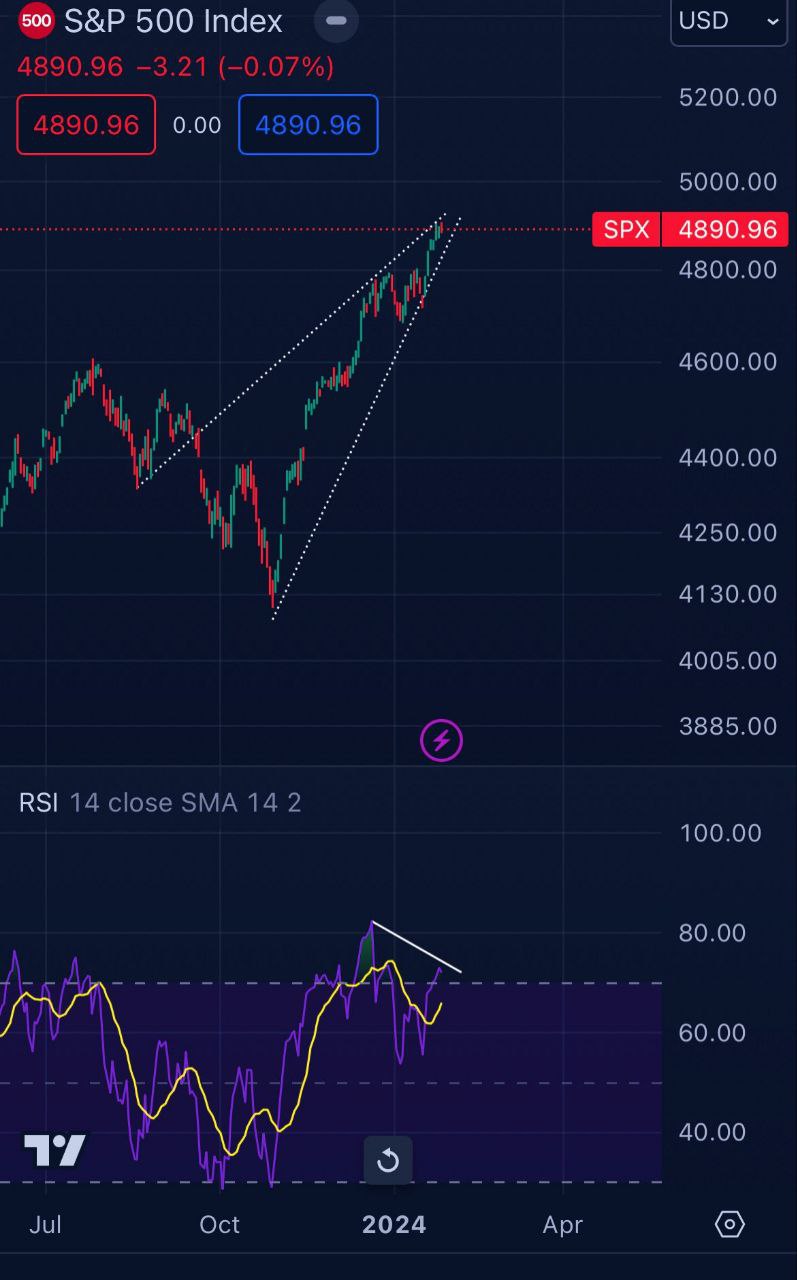
Task: Click the 2024 label on time axis
Action: [394, 1225]
